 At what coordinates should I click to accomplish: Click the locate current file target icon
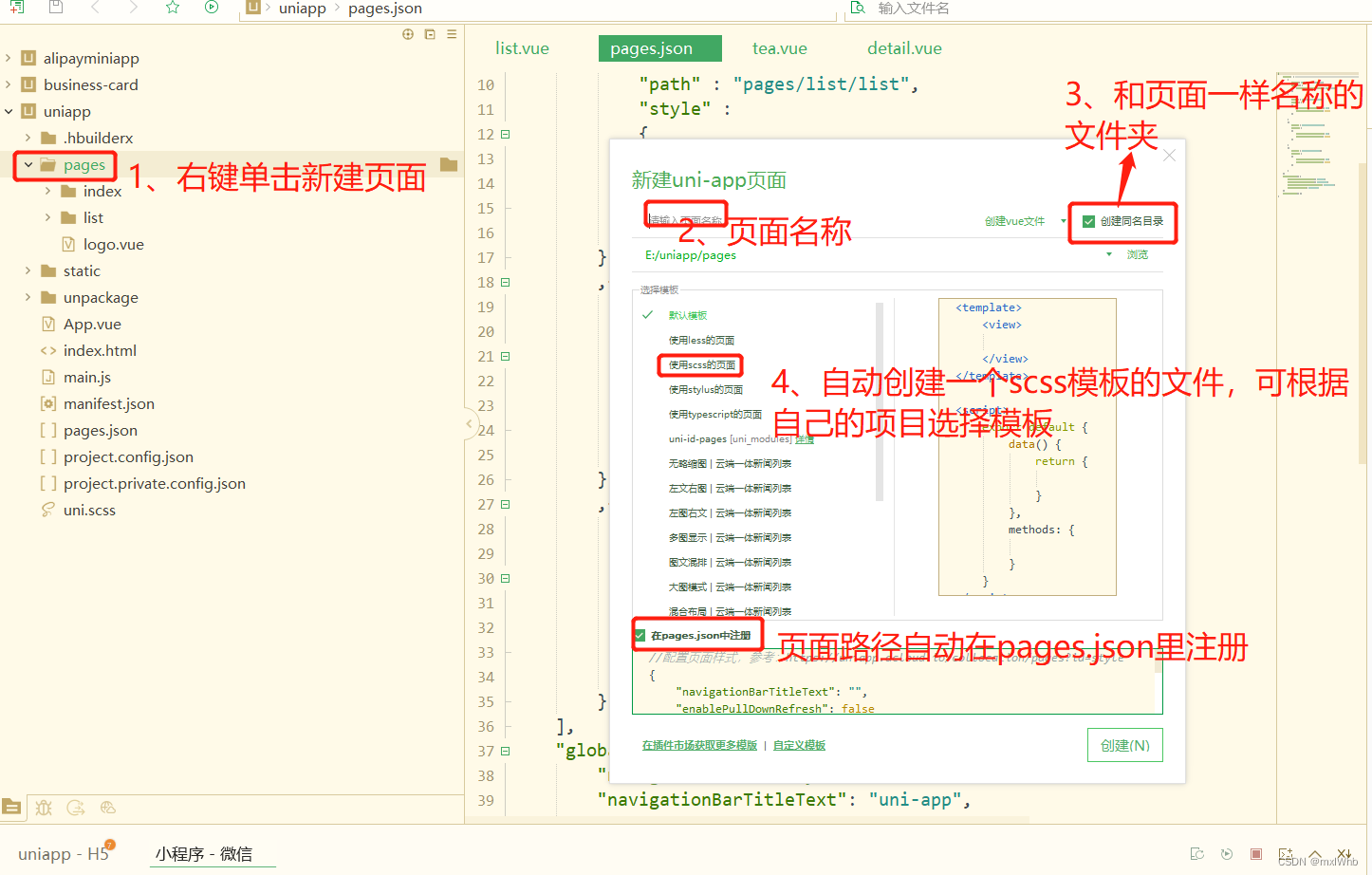408,34
